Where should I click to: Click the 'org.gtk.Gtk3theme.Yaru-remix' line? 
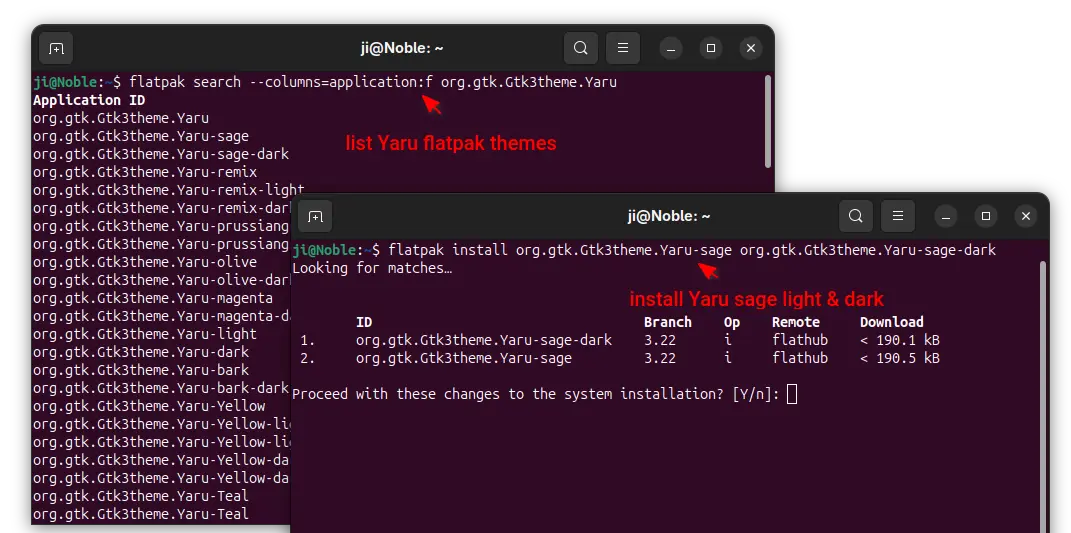click(145, 172)
